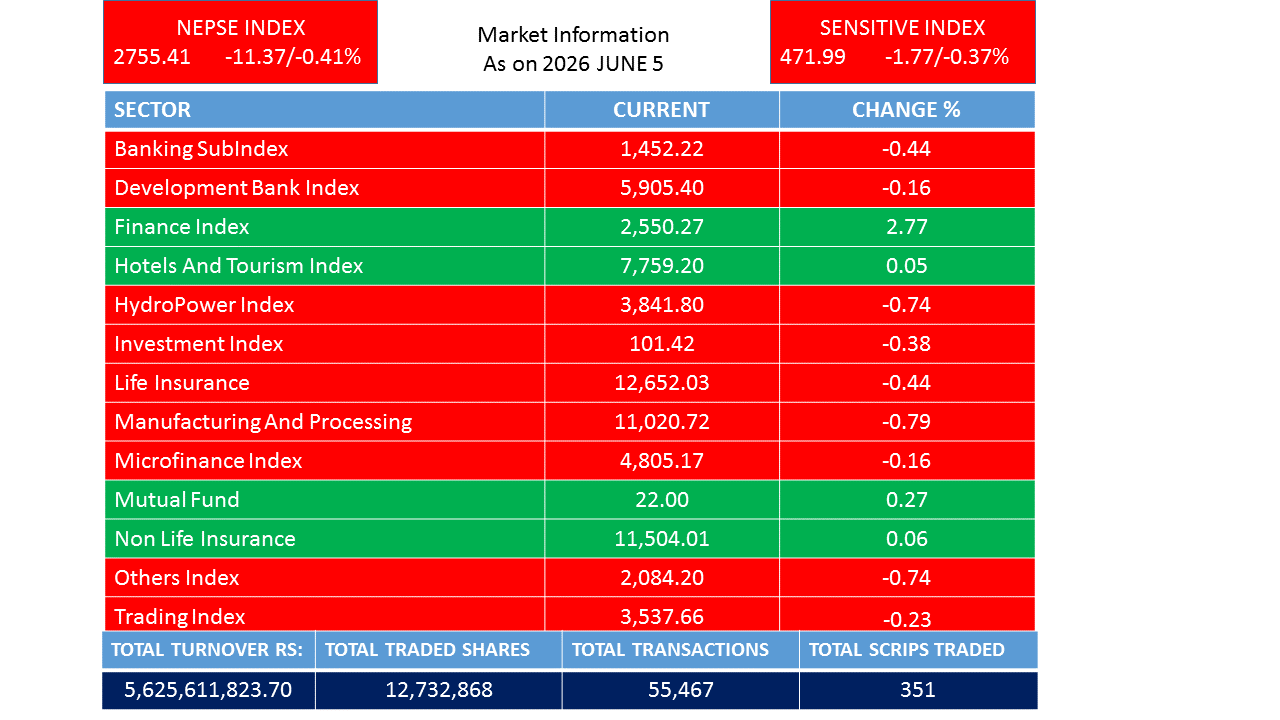
Task: Select the CHANGE % column header
Action: tap(907, 110)
